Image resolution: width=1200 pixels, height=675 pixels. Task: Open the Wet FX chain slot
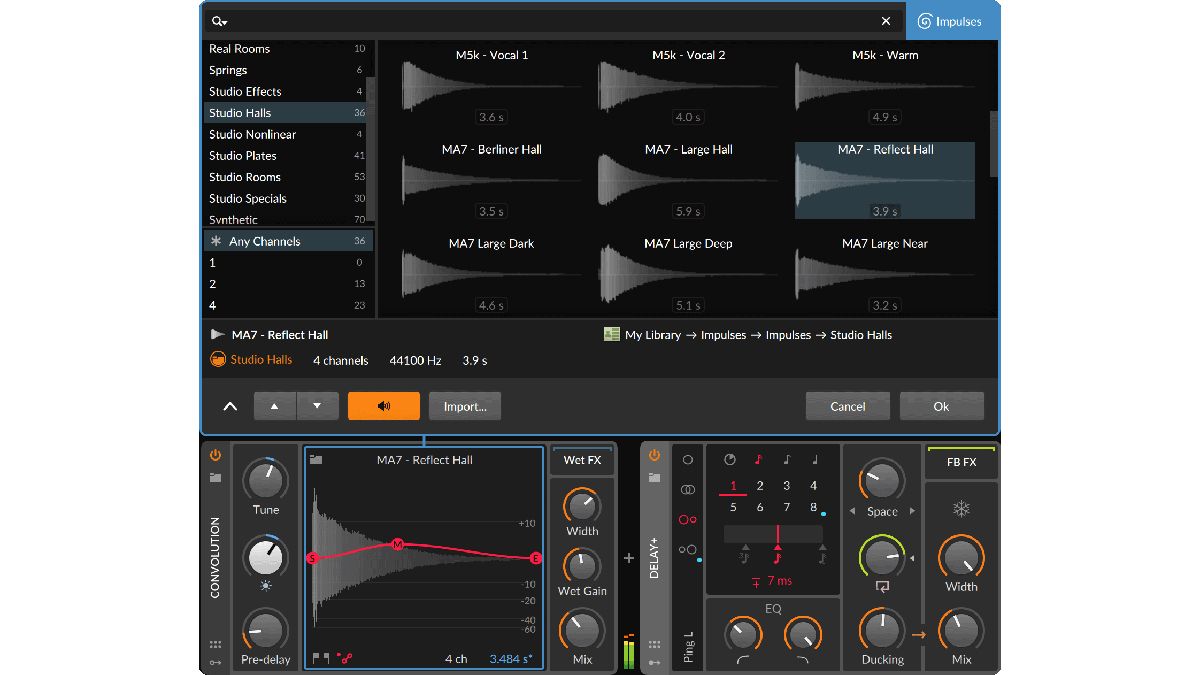(582, 460)
